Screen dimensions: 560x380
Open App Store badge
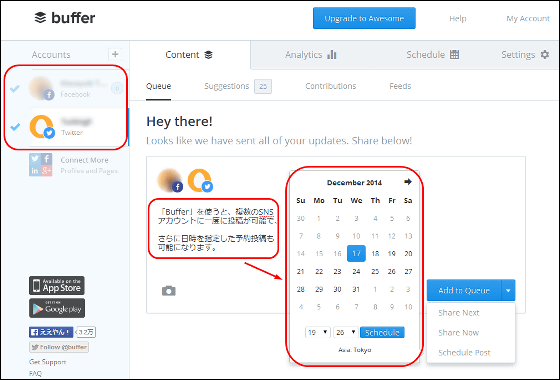(57, 285)
